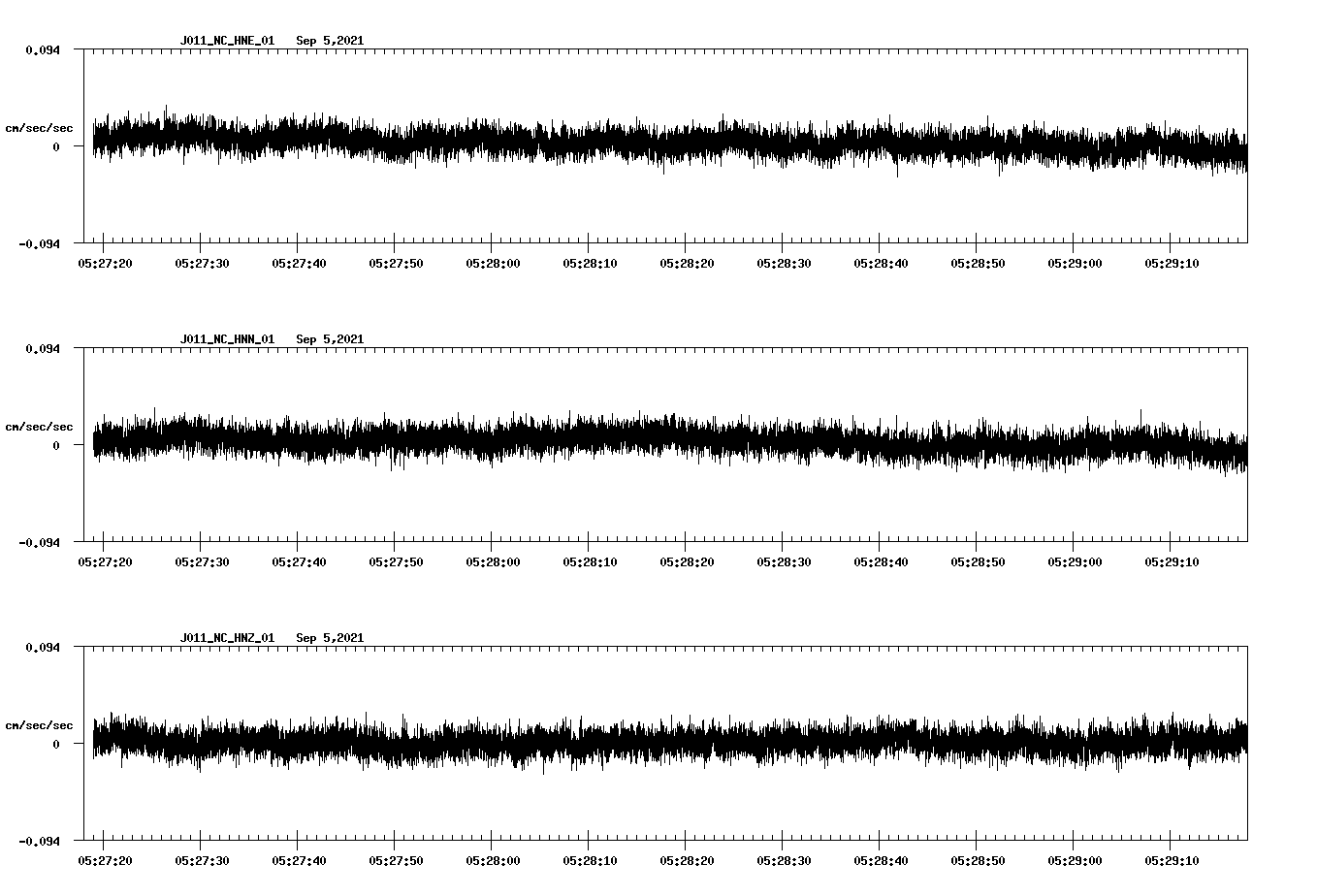The image size is (1317, 896).
Task: Click the HNE waveform trace
Action: pyautogui.click(x=669, y=142)
